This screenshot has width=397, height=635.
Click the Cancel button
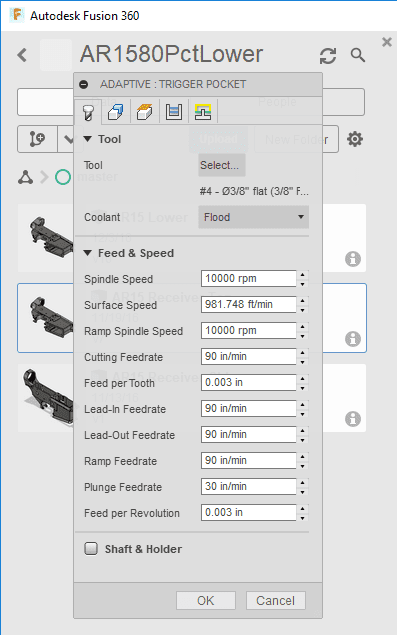coord(275,600)
